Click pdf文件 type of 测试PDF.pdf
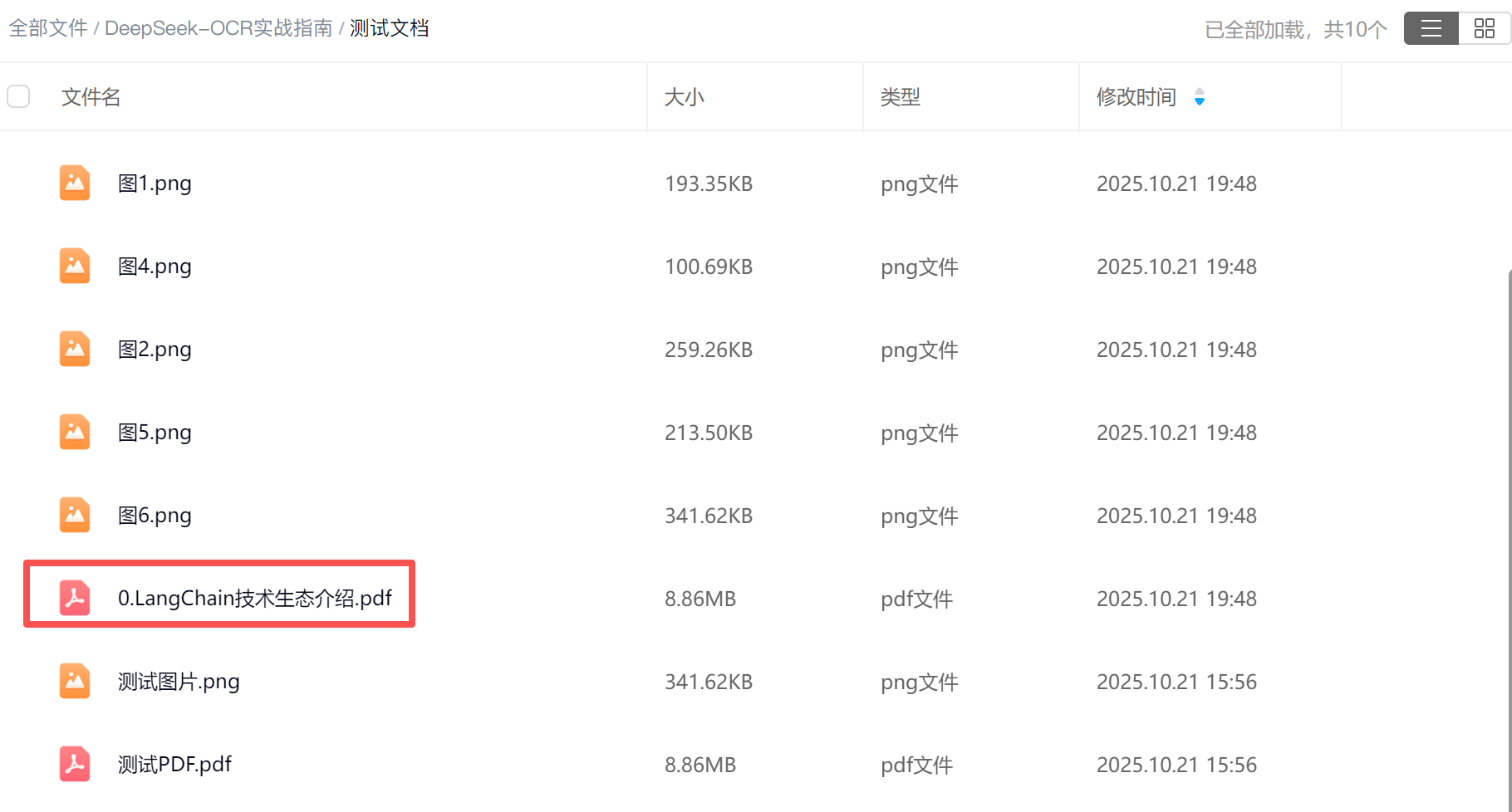The height and width of the screenshot is (812, 1512). [916, 765]
